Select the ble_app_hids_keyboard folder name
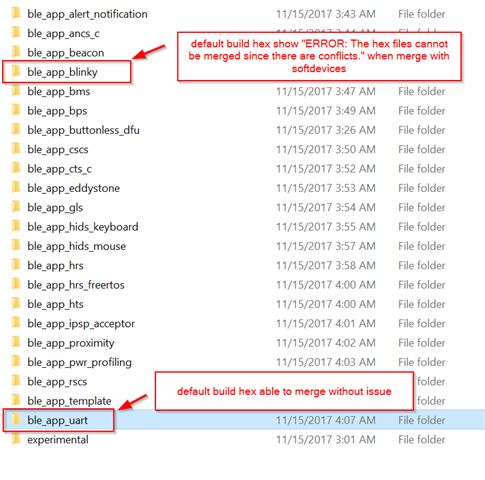The height and width of the screenshot is (480, 485). click(83, 227)
